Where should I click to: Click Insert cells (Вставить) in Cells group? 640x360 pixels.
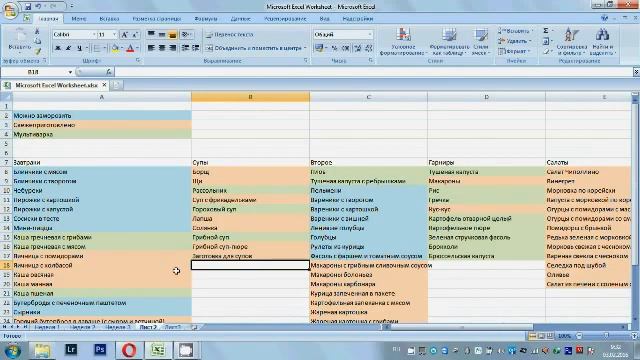click(x=516, y=31)
